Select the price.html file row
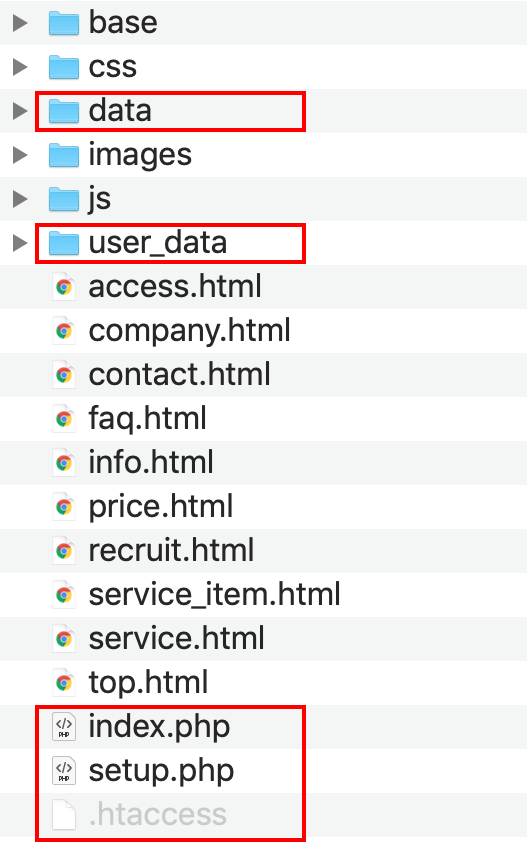This screenshot has width=527, height=851. 263,506
